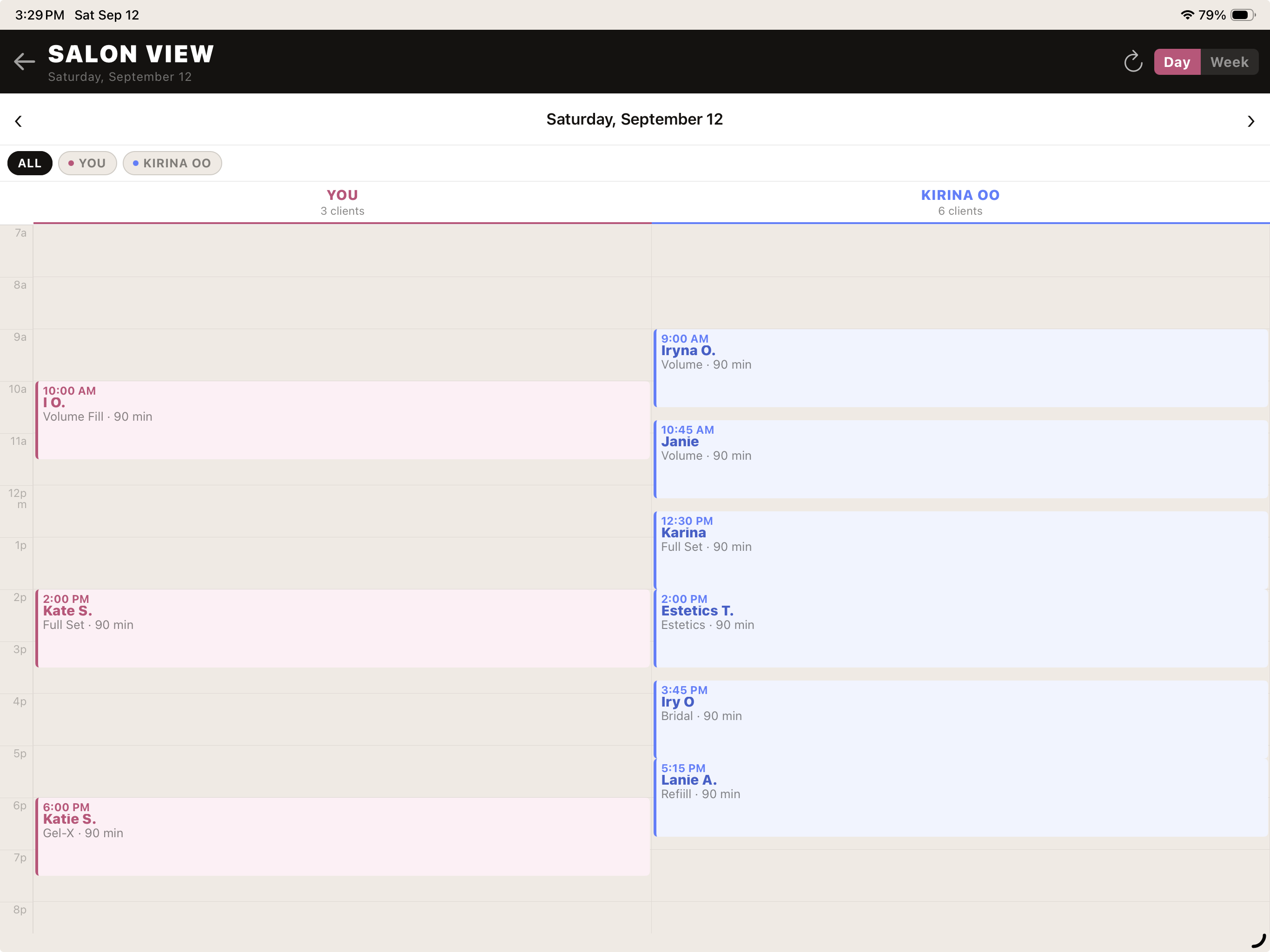Open Lanie A. Refiill appointment
Screen dimensions: 1270x952
coord(960,798)
